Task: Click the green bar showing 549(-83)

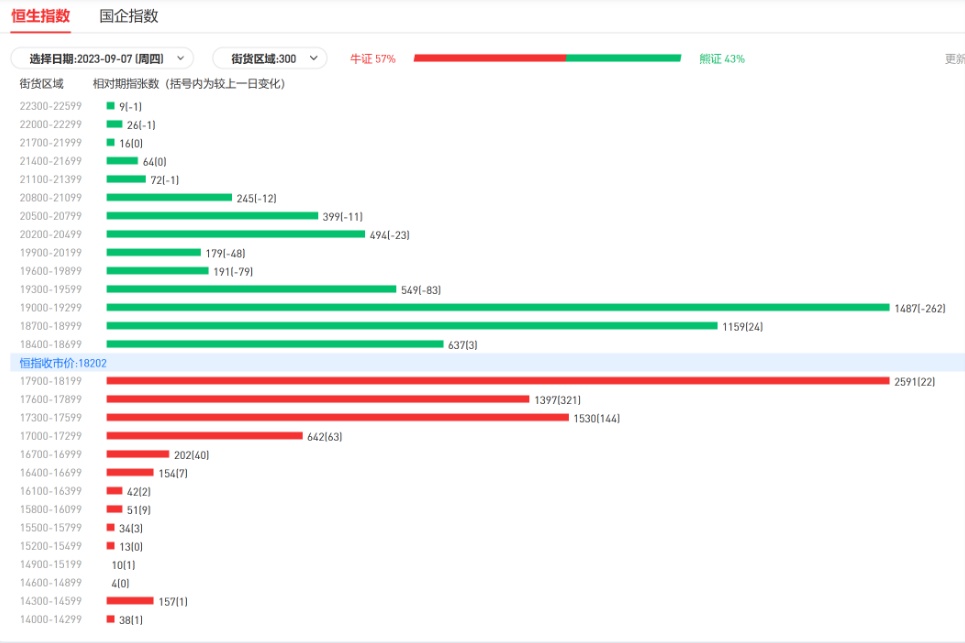Action: (x=251, y=289)
